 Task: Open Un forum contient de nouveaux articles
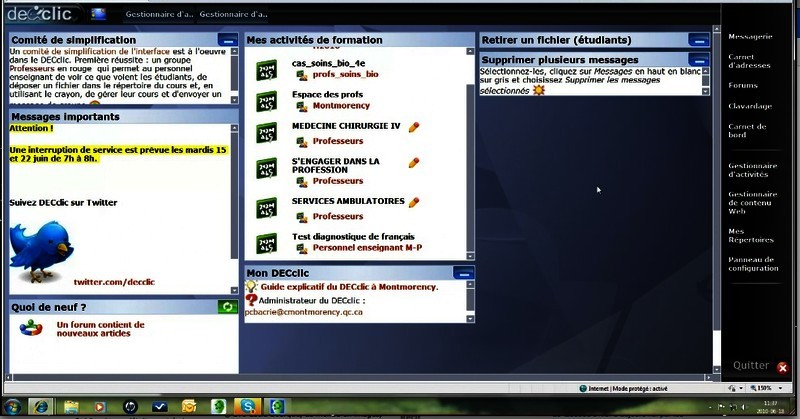point(101,329)
